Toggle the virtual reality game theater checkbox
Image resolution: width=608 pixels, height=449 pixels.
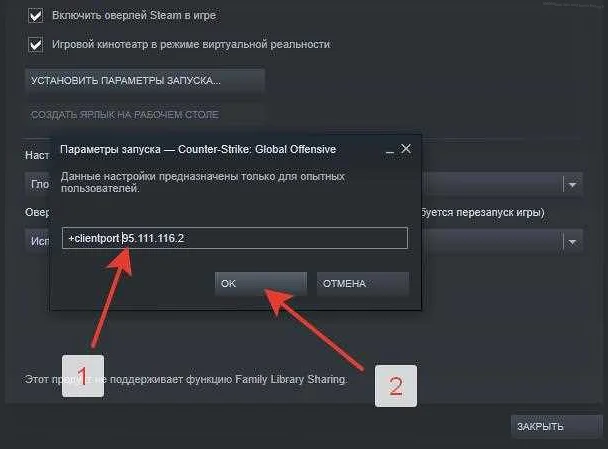pos(36,45)
